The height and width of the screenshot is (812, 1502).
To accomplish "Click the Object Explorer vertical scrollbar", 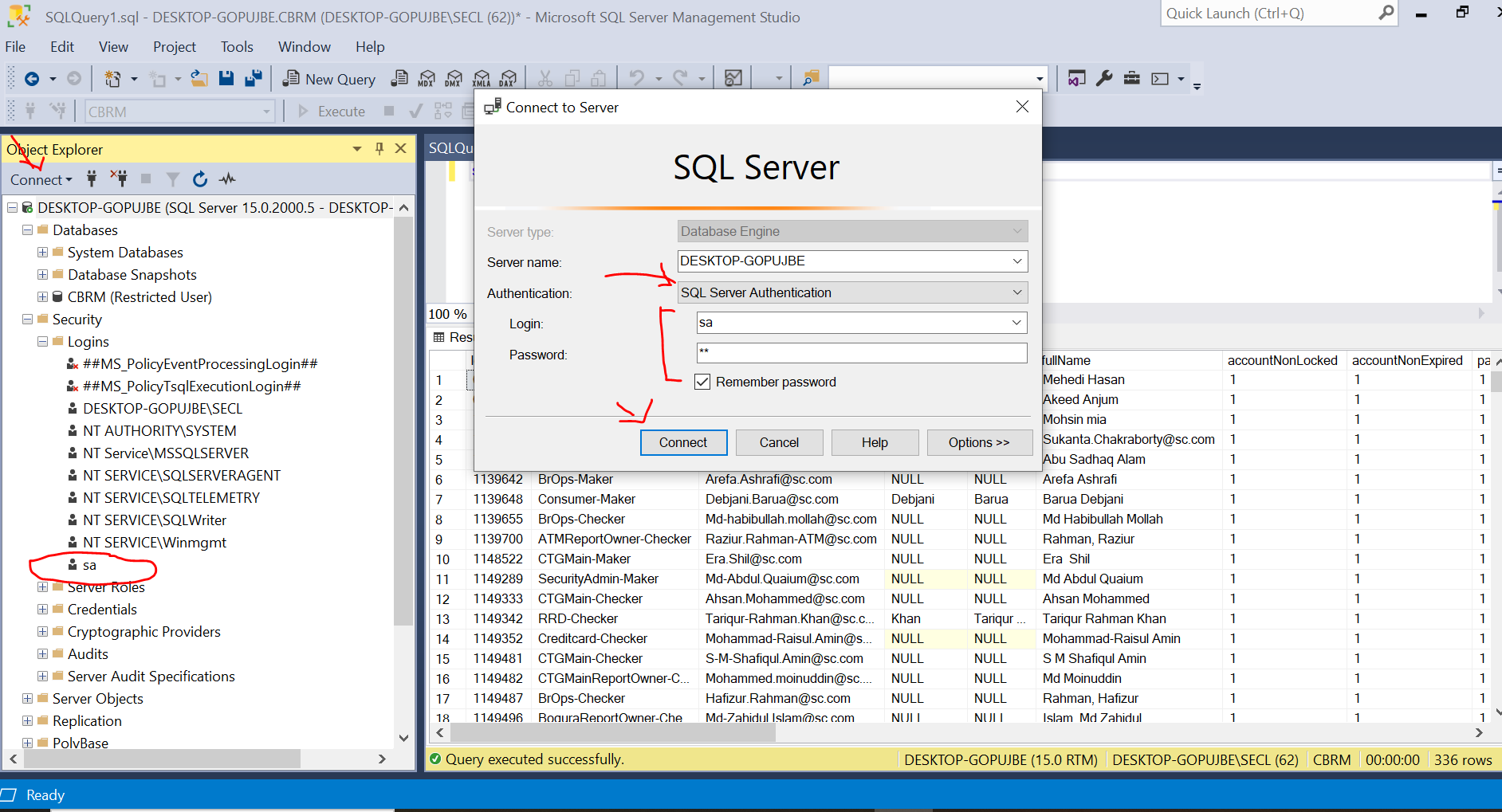I will point(403,422).
